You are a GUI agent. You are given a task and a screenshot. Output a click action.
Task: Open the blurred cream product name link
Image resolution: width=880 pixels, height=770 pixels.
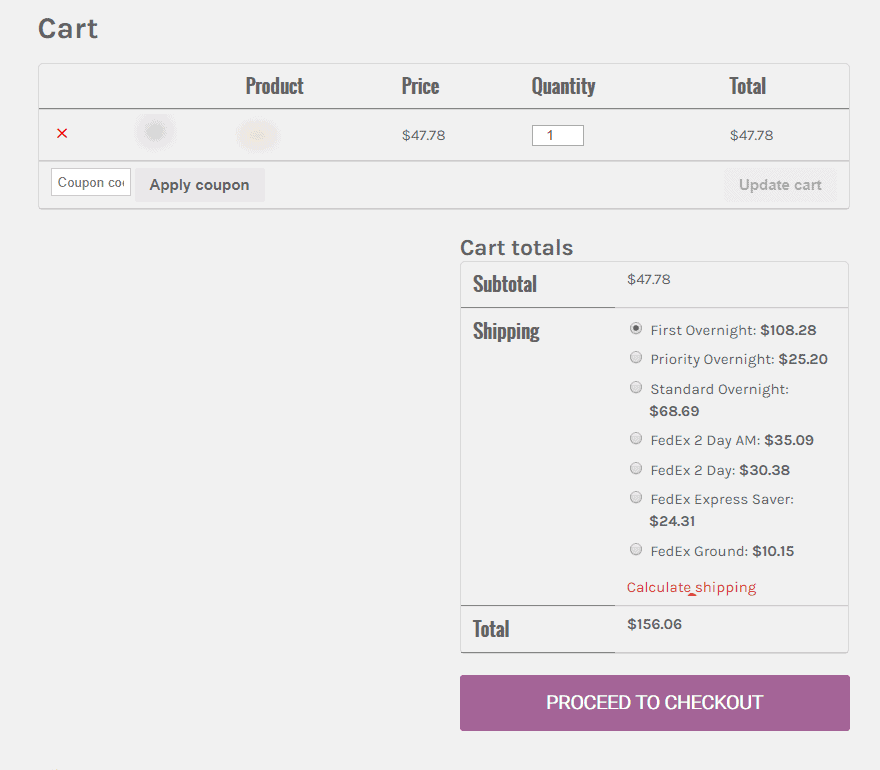click(258, 135)
